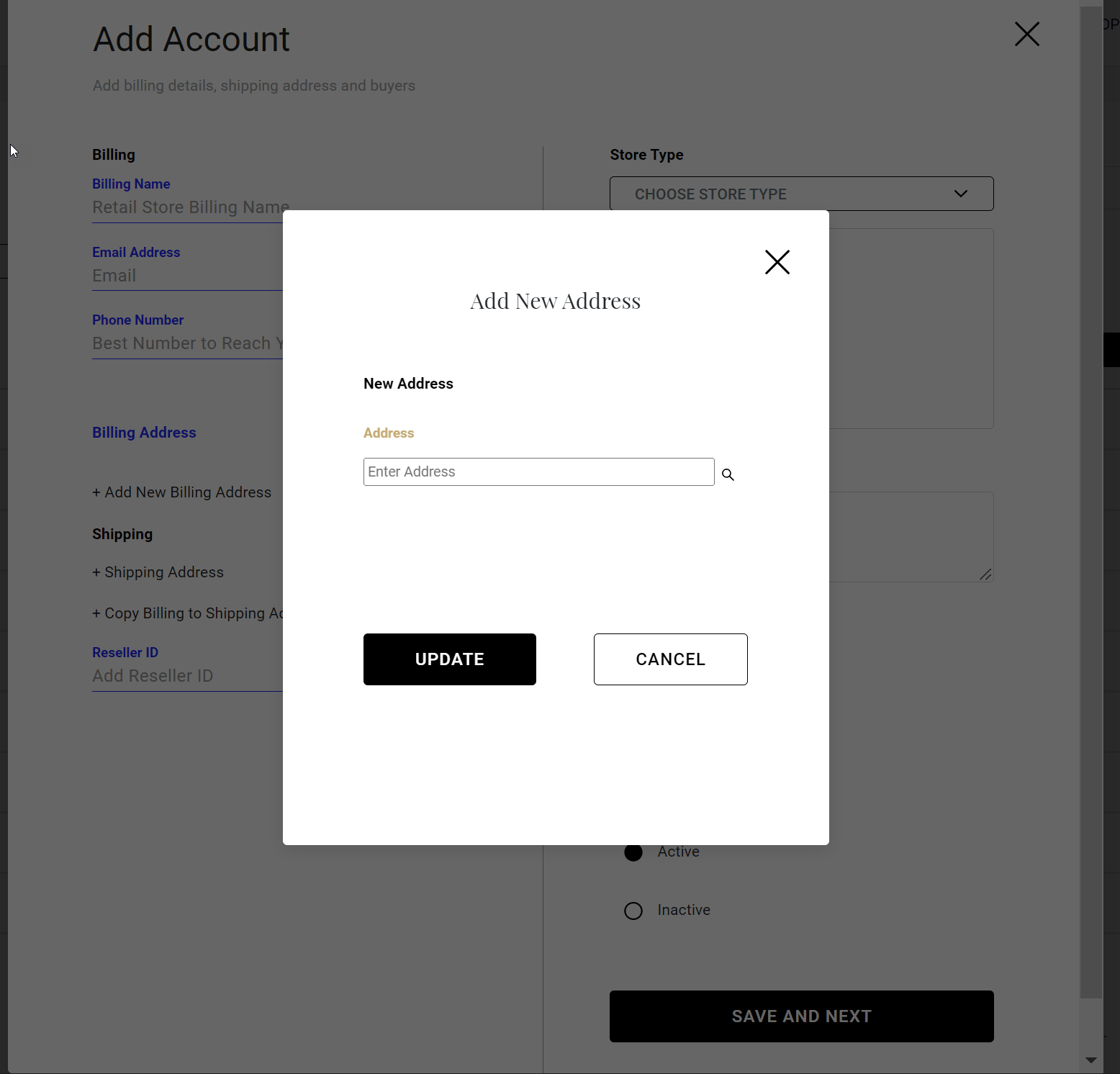Viewport: 1120px width, 1074px height.
Task: Click Save and Next button
Action: click(x=801, y=1016)
